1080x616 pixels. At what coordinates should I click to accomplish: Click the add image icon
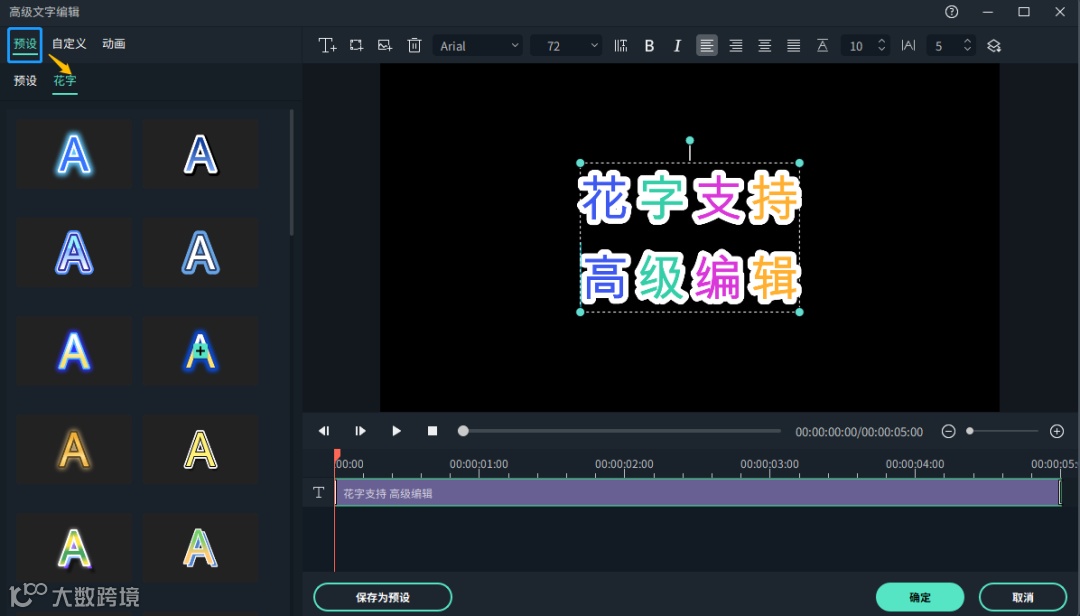point(385,45)
